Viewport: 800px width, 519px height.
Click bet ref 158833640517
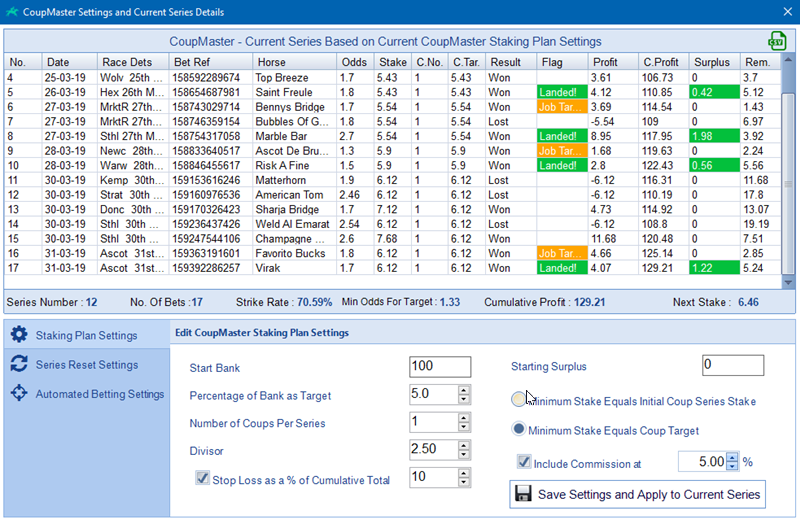click(x=210, y=151)
